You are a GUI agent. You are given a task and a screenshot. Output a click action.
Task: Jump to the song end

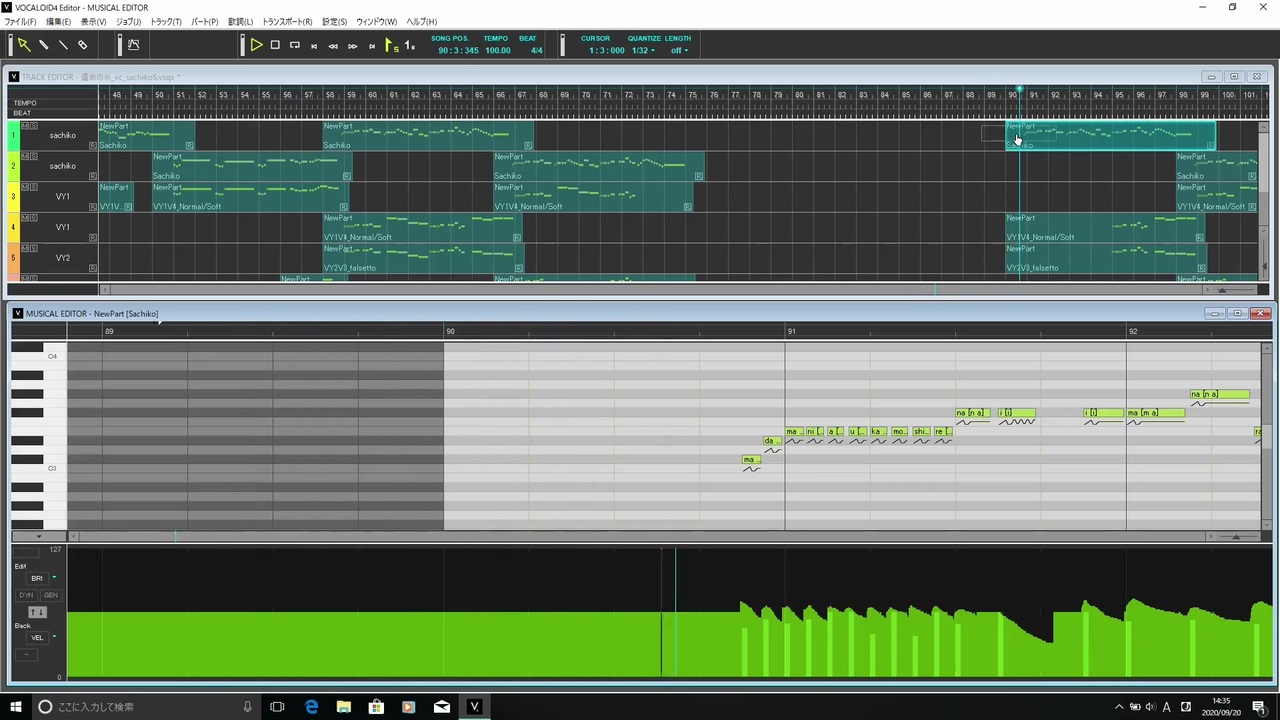click(x=372, y=46)
